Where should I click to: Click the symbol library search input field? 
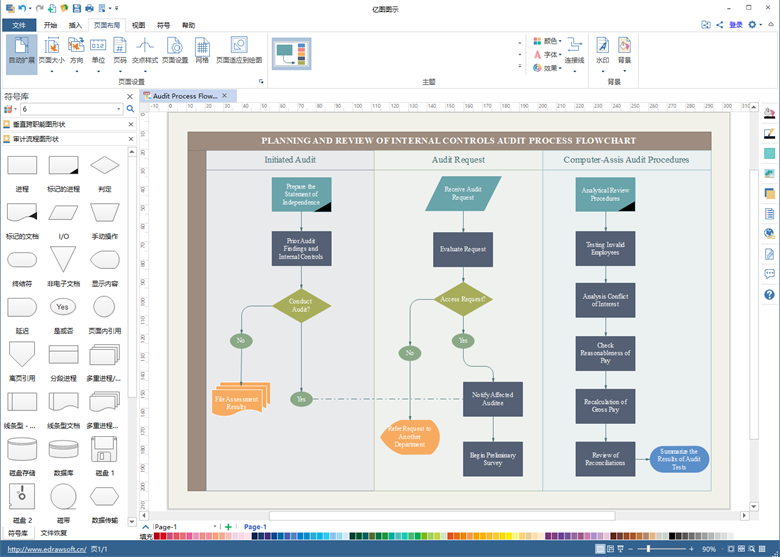pos(71,109)
